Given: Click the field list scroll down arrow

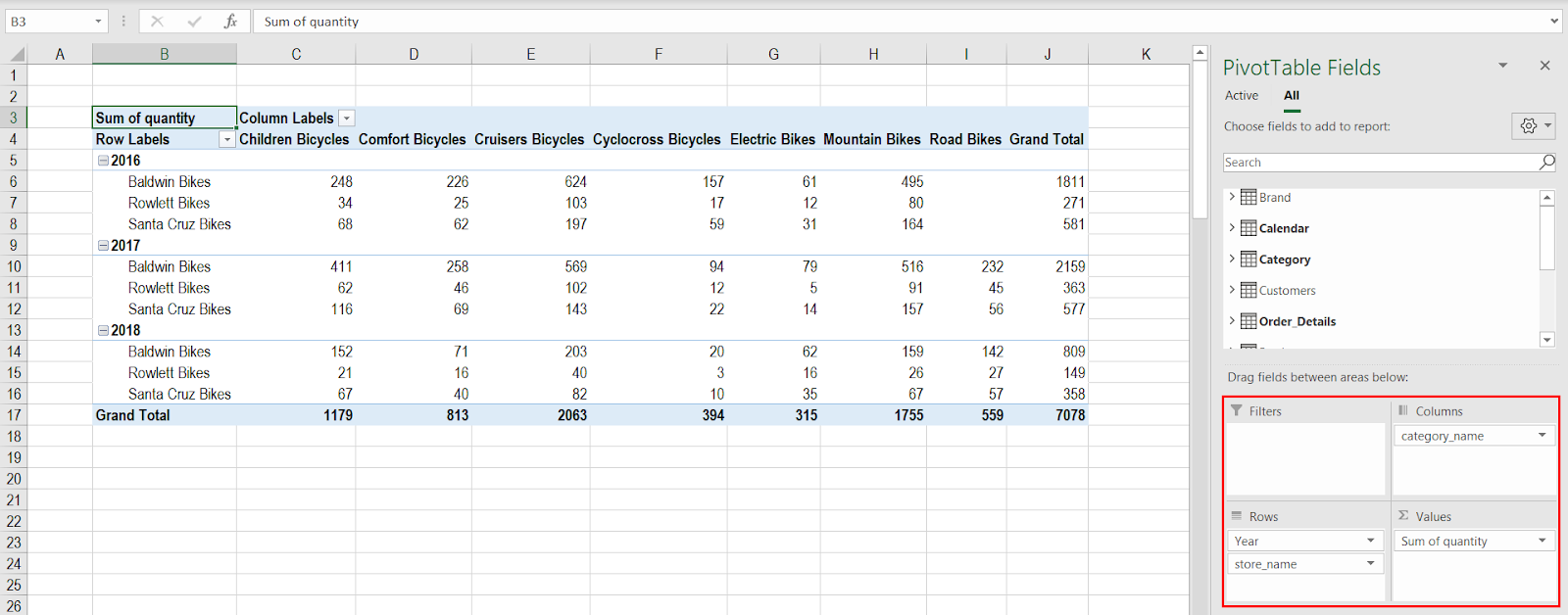Looking at the screenshot, I should 1547,340.
